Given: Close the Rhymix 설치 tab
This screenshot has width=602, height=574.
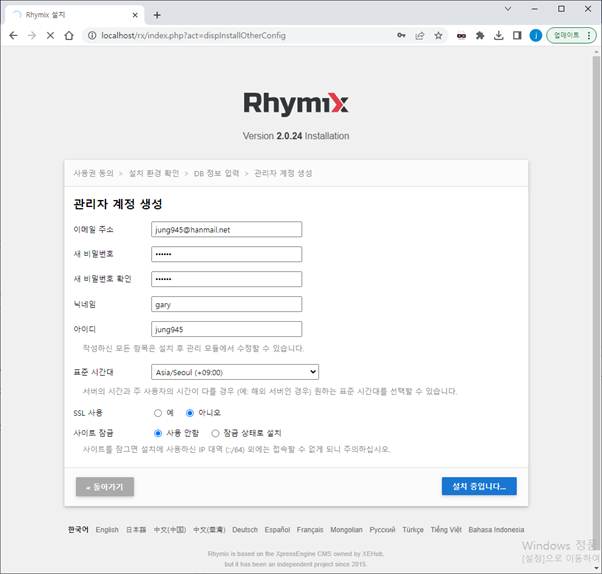Looking at the screenshot, I should click(135, 15).
